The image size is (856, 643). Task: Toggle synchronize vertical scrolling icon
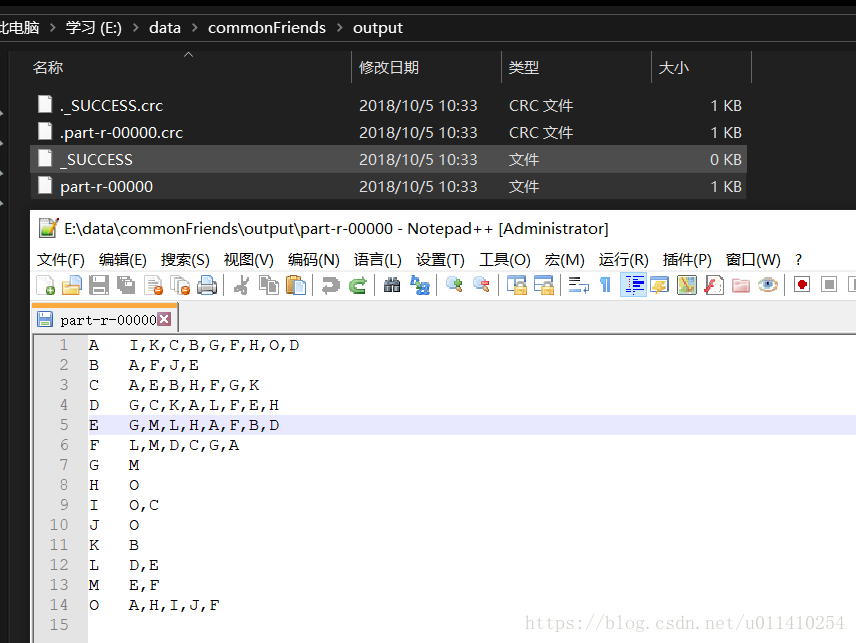[516, 285]
